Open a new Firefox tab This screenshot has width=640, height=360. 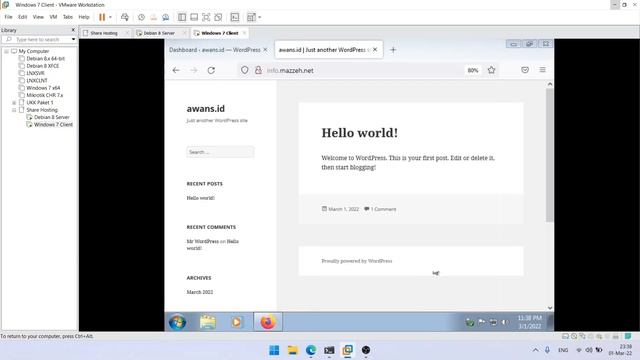point(393,50)
